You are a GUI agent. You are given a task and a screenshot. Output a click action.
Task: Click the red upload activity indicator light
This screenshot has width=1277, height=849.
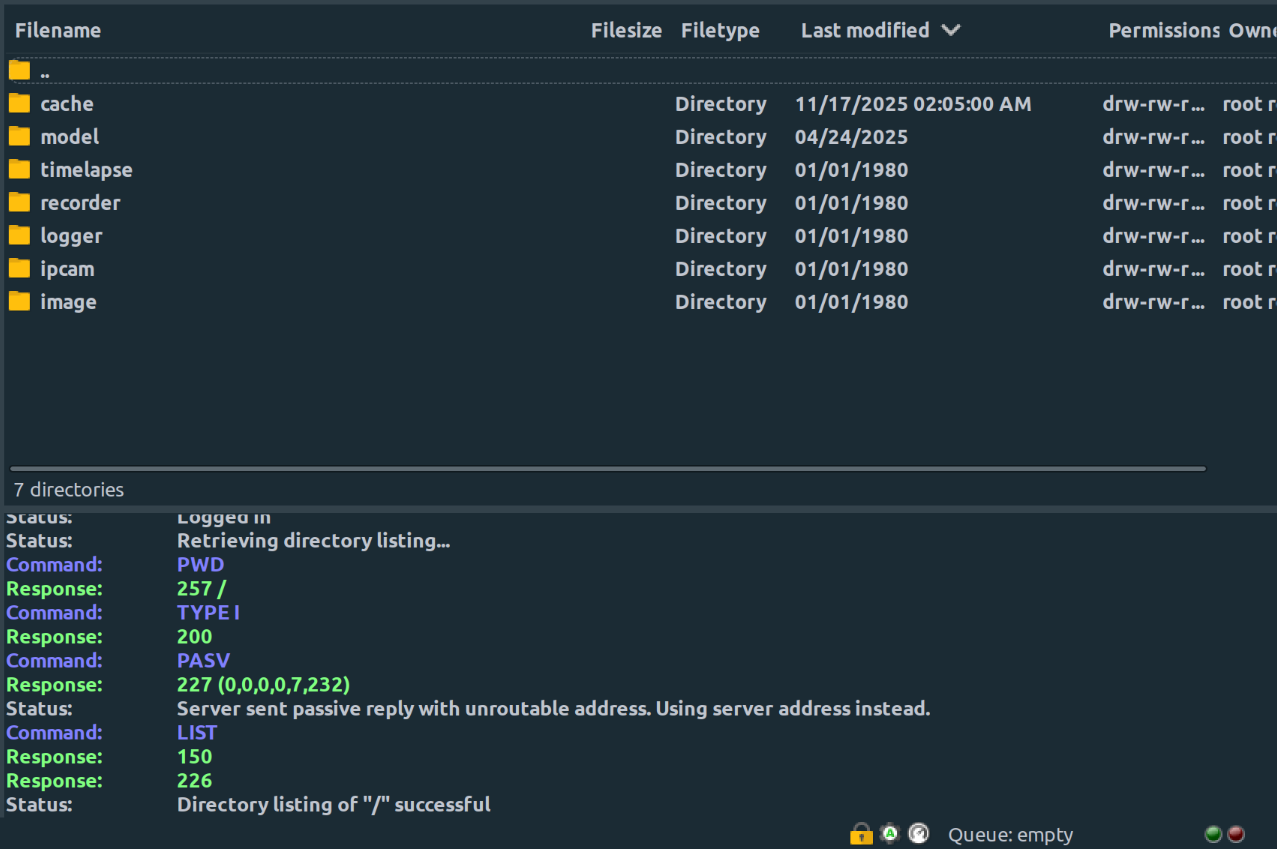[x=1234, y=833]
